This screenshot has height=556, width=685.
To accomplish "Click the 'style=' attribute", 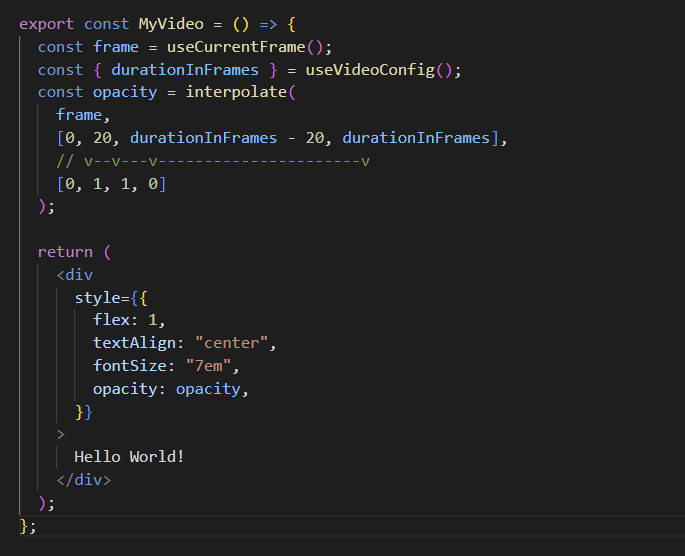I will point(102,298).
